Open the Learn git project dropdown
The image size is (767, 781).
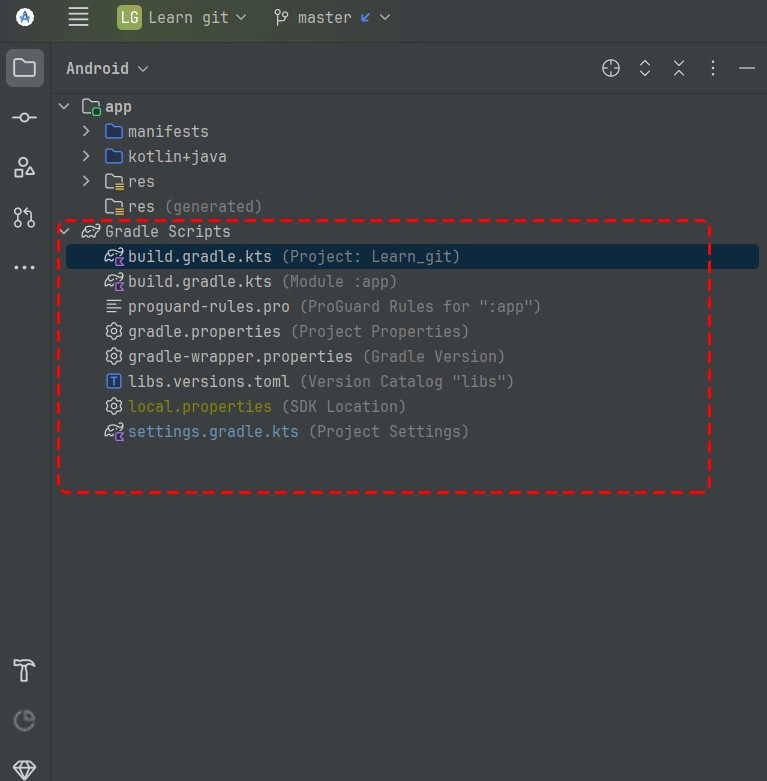[182, 17]
